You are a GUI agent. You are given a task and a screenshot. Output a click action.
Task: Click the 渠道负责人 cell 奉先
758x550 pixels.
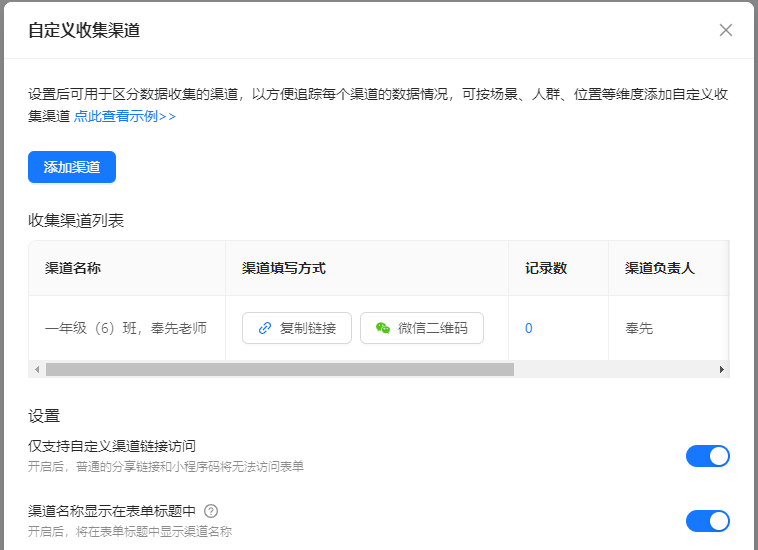[x=639, y=328]
